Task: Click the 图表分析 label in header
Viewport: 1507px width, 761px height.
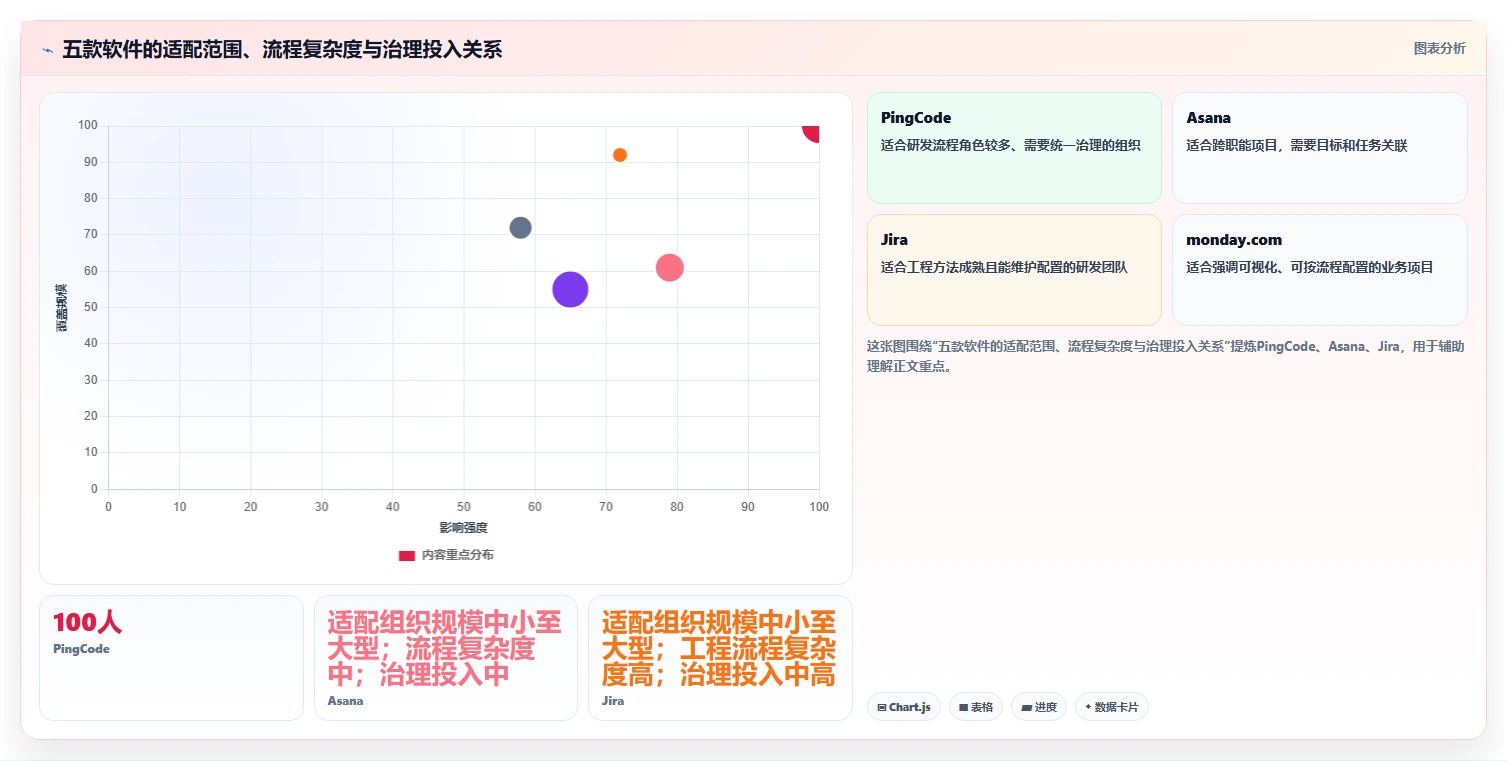Action: tap(1439, 48)
